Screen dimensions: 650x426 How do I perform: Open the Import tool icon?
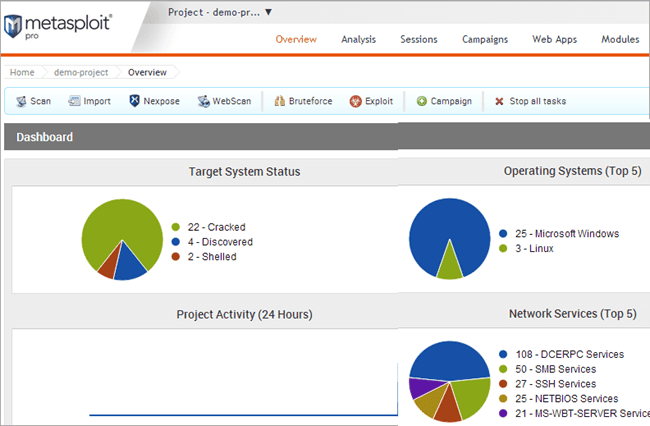[x=74, y=101]
